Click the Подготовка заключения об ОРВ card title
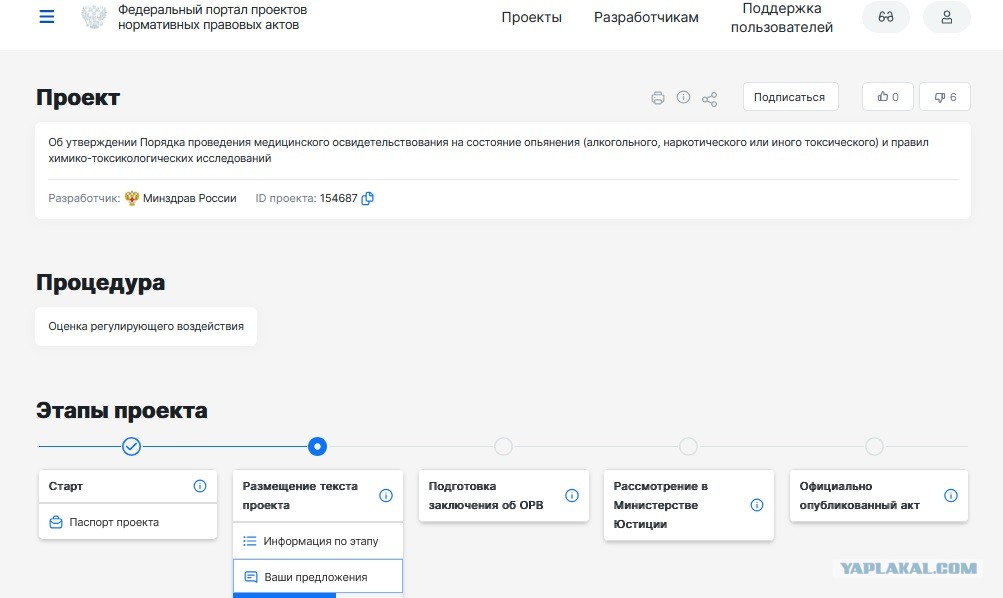This screenshot has width=1003, height=598. (x=486, y=496)
